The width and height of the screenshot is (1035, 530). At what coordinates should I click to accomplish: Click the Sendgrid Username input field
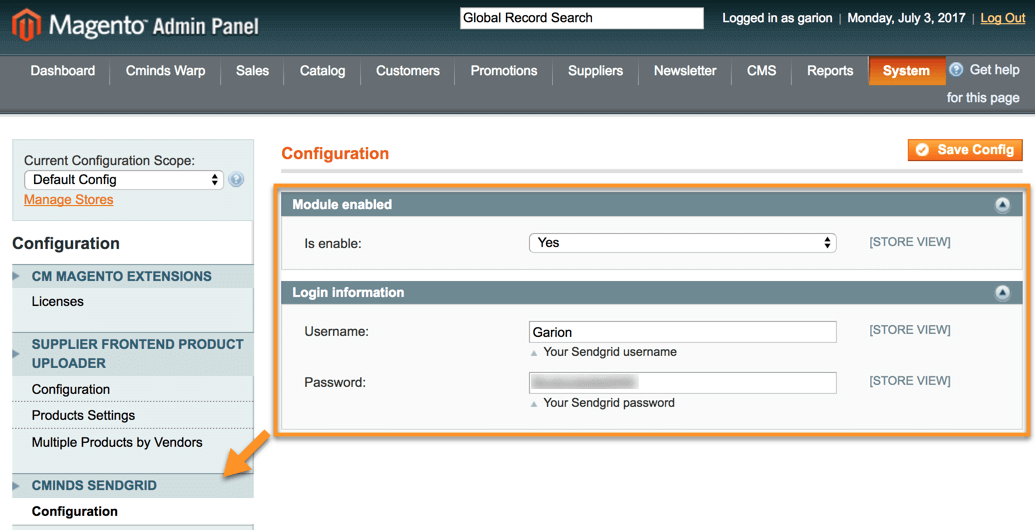(682, 332)
